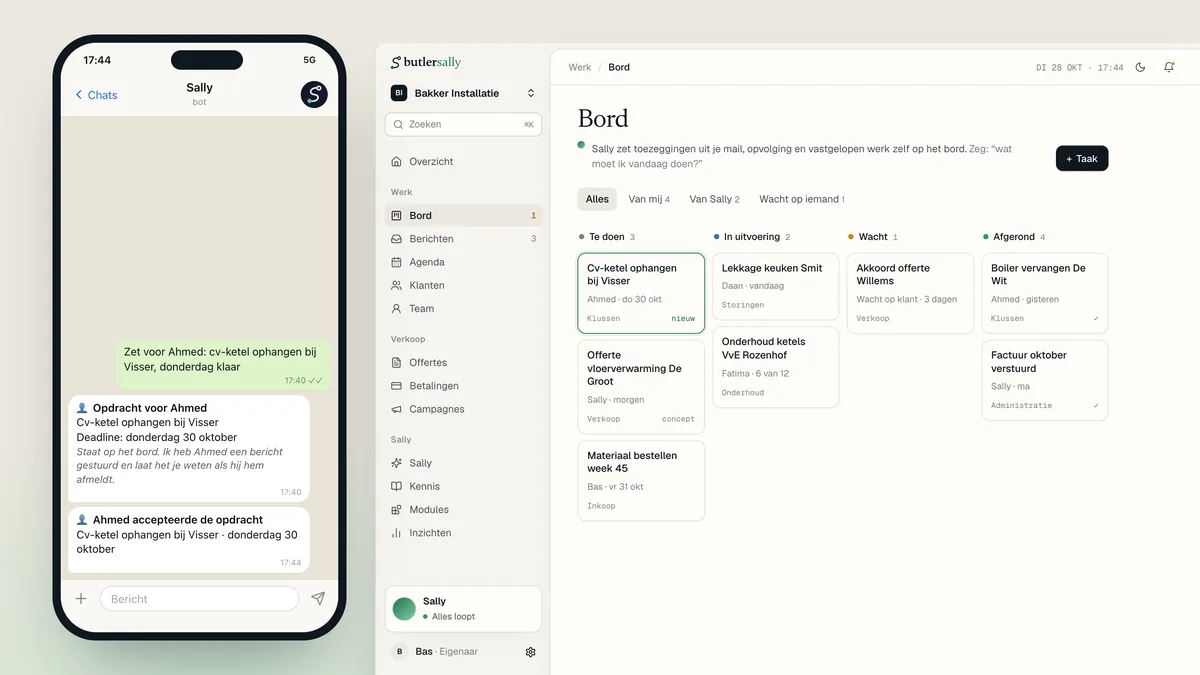Click the Sally green status avatar in sidebar
The width and height of the screenshot is (1200, 675).
pyautogui.click(x=404, y=609)
